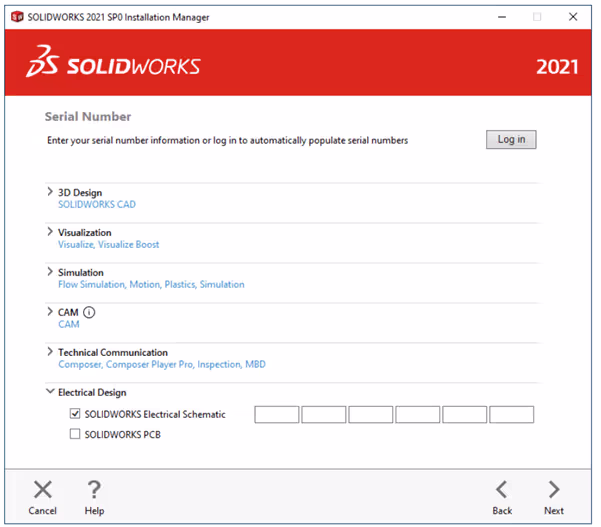Open Help via question mark icon
Screen dimensions: 601x527
coord(94,489)
